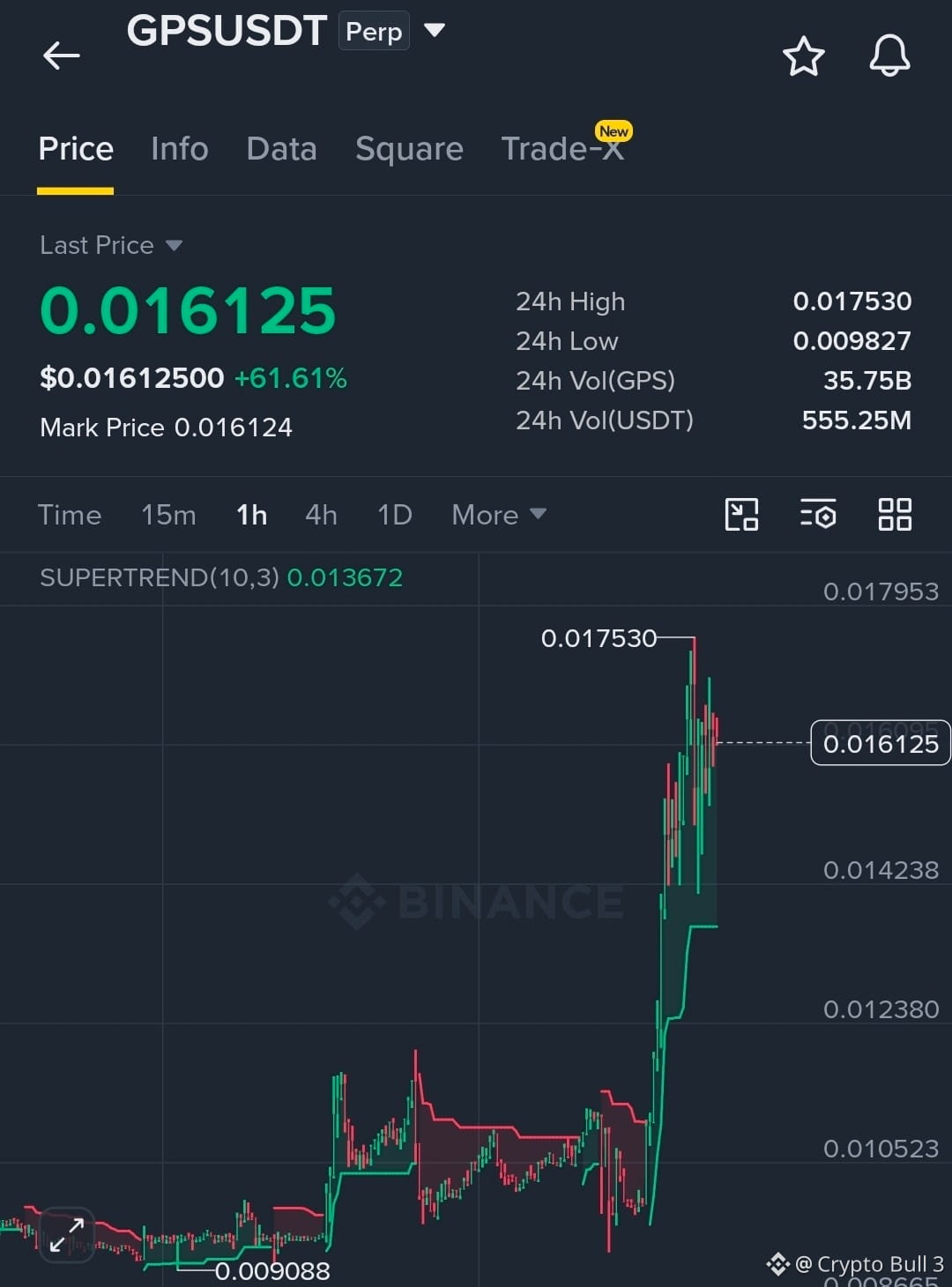Tap the 24h Vol(GPS) value 35.75B

[867, 381]
